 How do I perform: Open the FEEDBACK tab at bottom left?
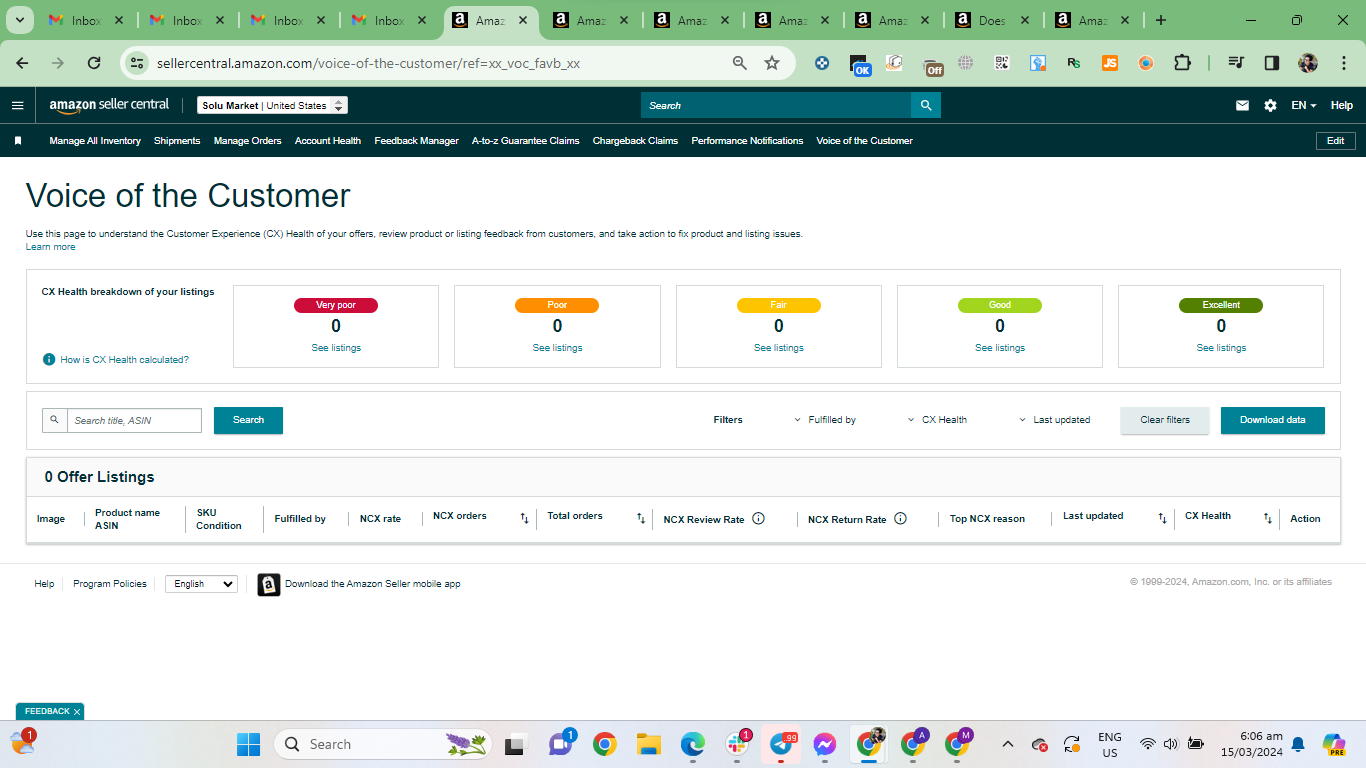pyautogui.click(x=47, y=712)
